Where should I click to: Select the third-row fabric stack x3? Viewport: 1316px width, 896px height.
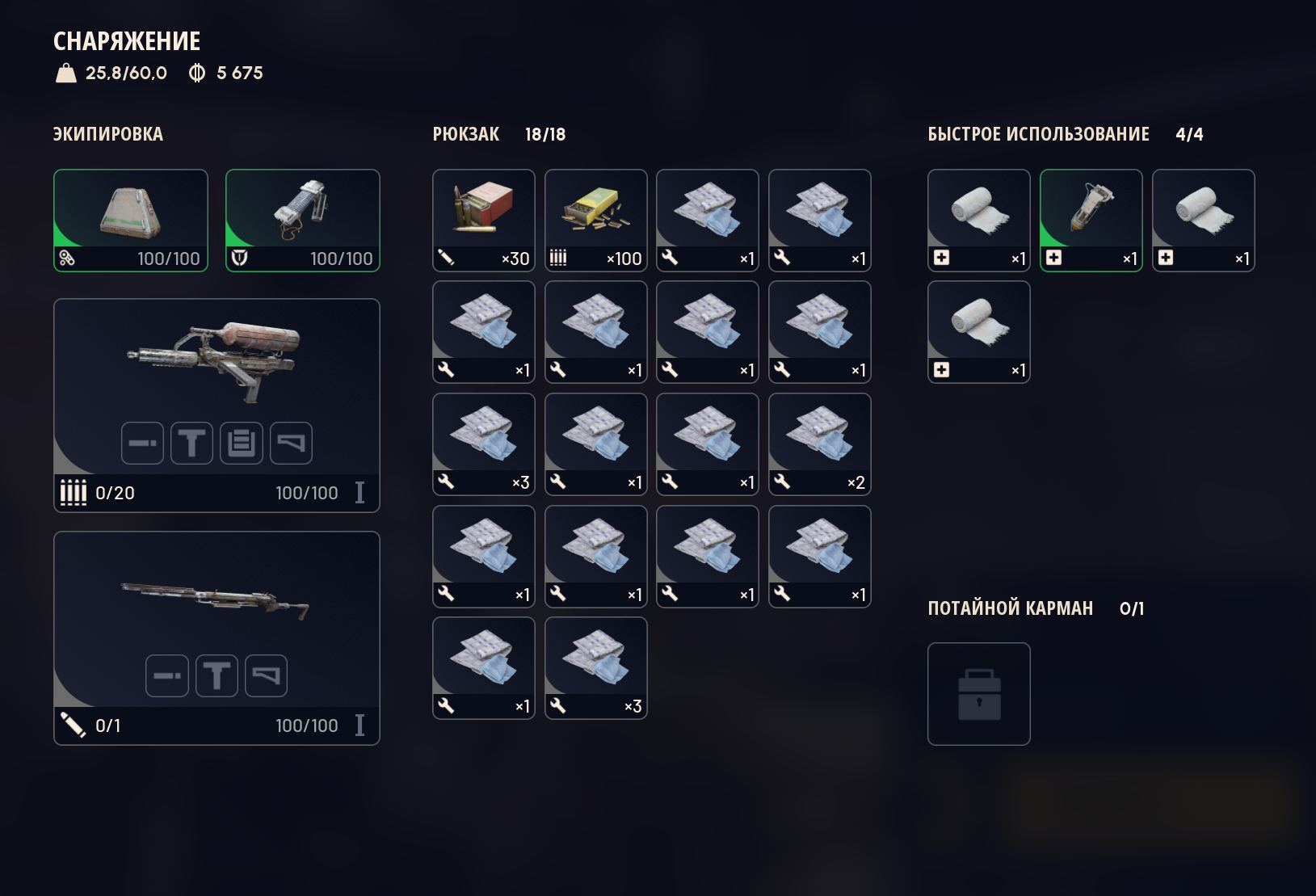click(x=484, y=444)
